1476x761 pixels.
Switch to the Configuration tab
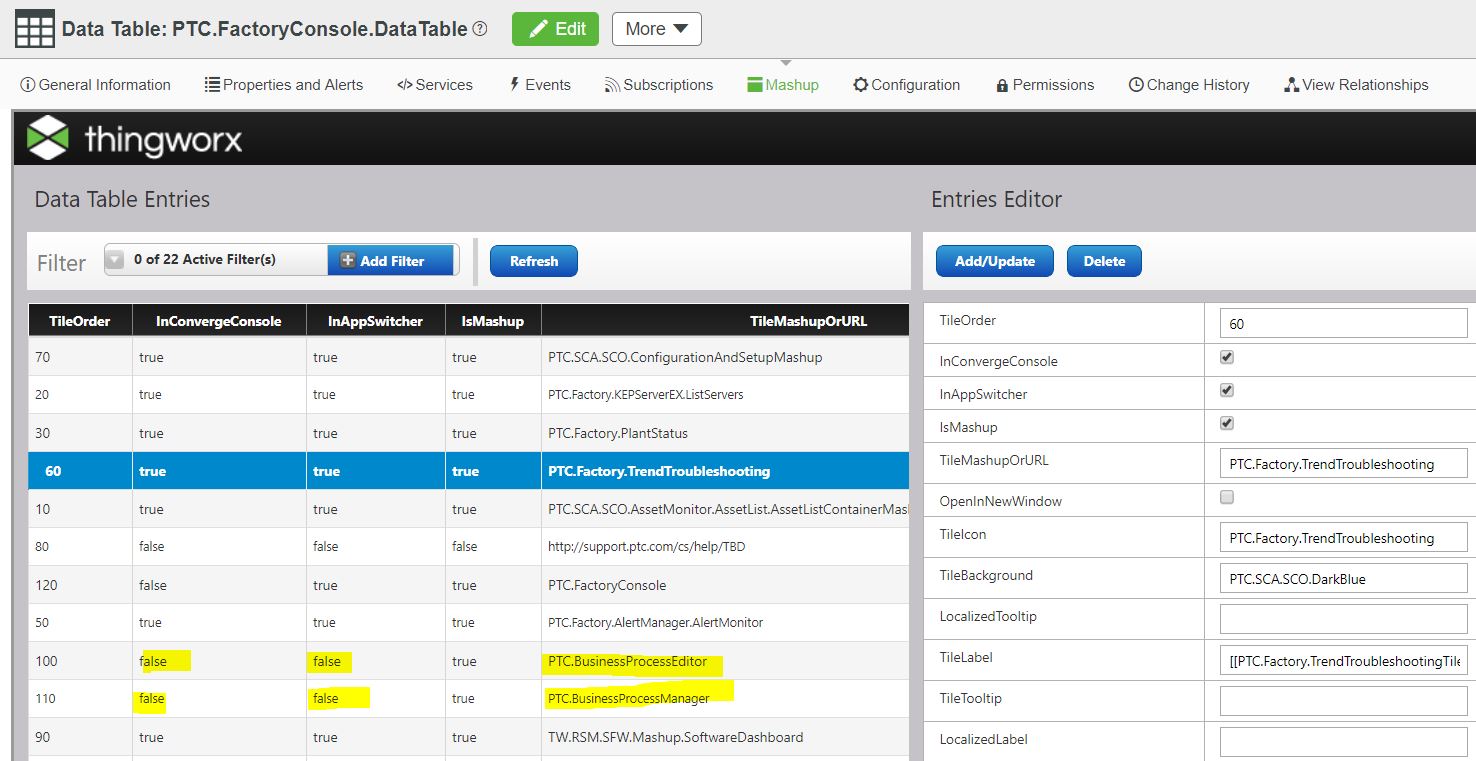tap(906, 85)
